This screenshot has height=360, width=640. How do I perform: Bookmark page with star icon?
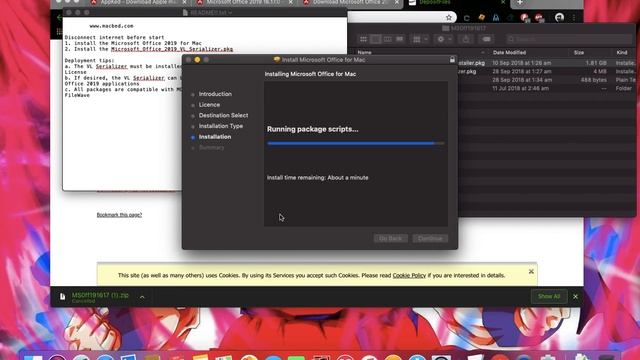click(449, 18)
